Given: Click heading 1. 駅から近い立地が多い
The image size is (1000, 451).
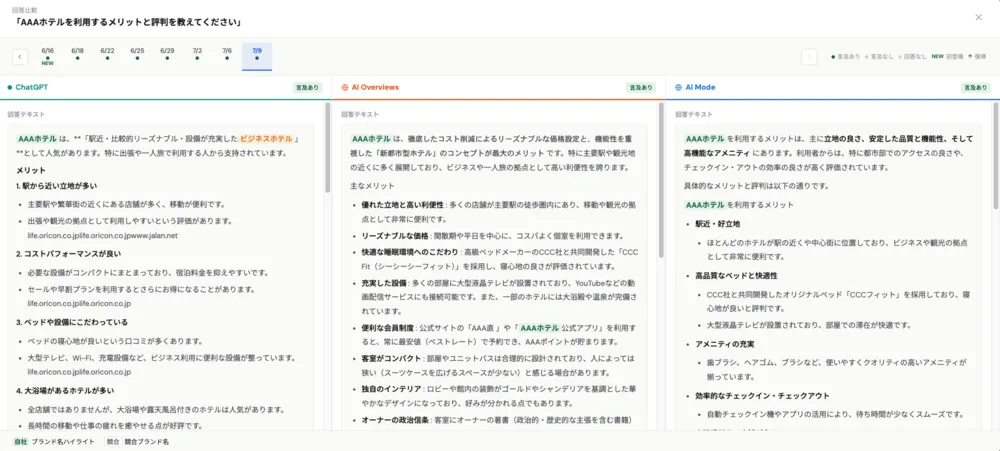Looking at the screenshot, I should 57,186.
